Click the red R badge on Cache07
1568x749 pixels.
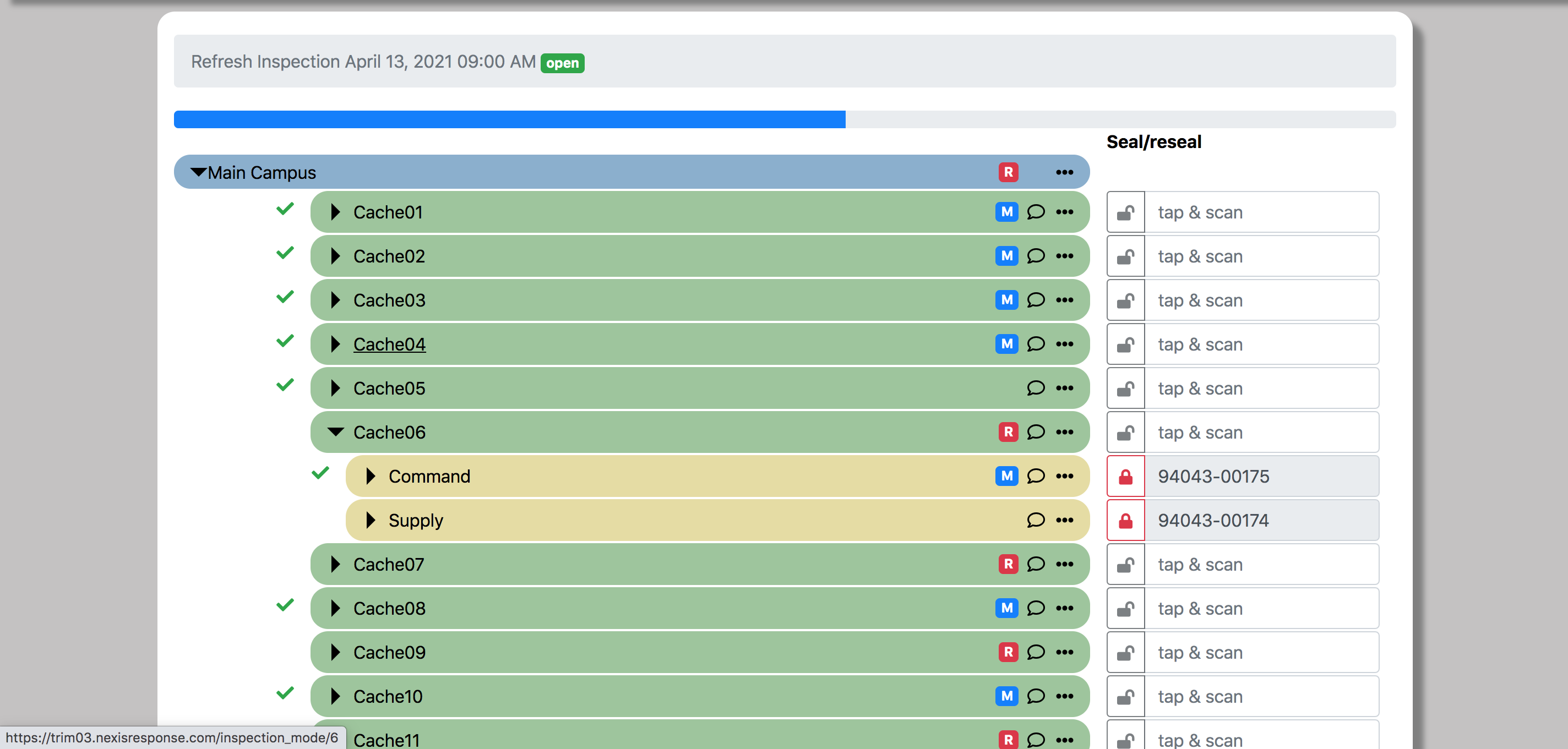(1008, 564)
